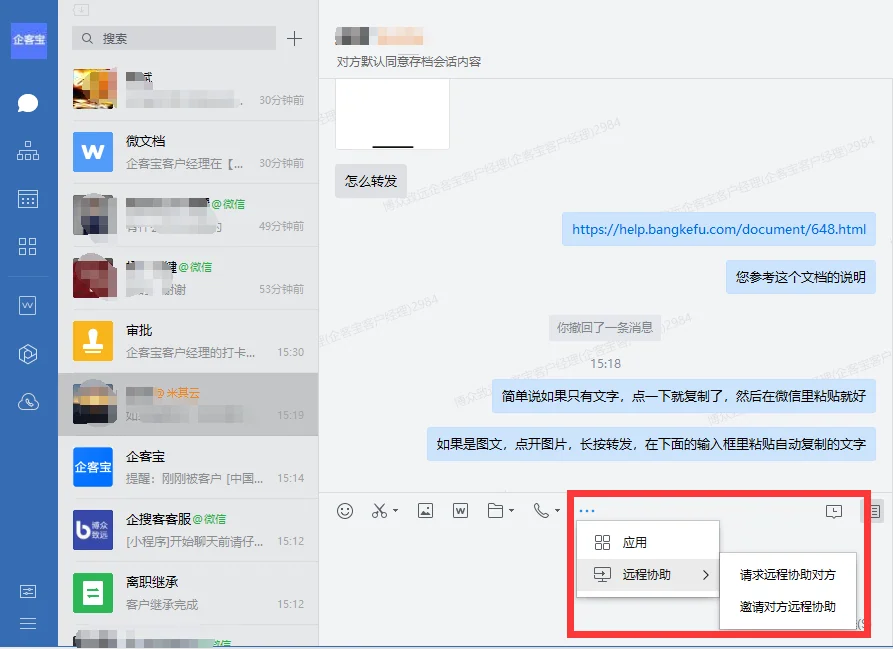This screenshot has width=893, height=649.
Task: Expand the call options dropdown arrow
Action: coord(557,511)
